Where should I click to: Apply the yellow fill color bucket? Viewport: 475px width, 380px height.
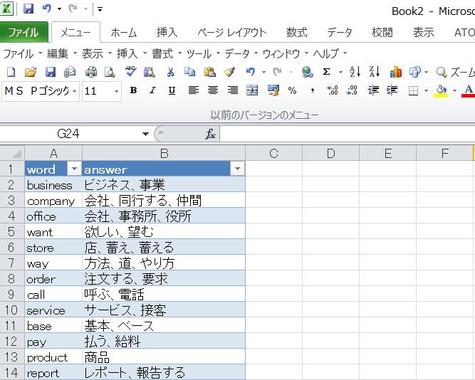point(442,91)
